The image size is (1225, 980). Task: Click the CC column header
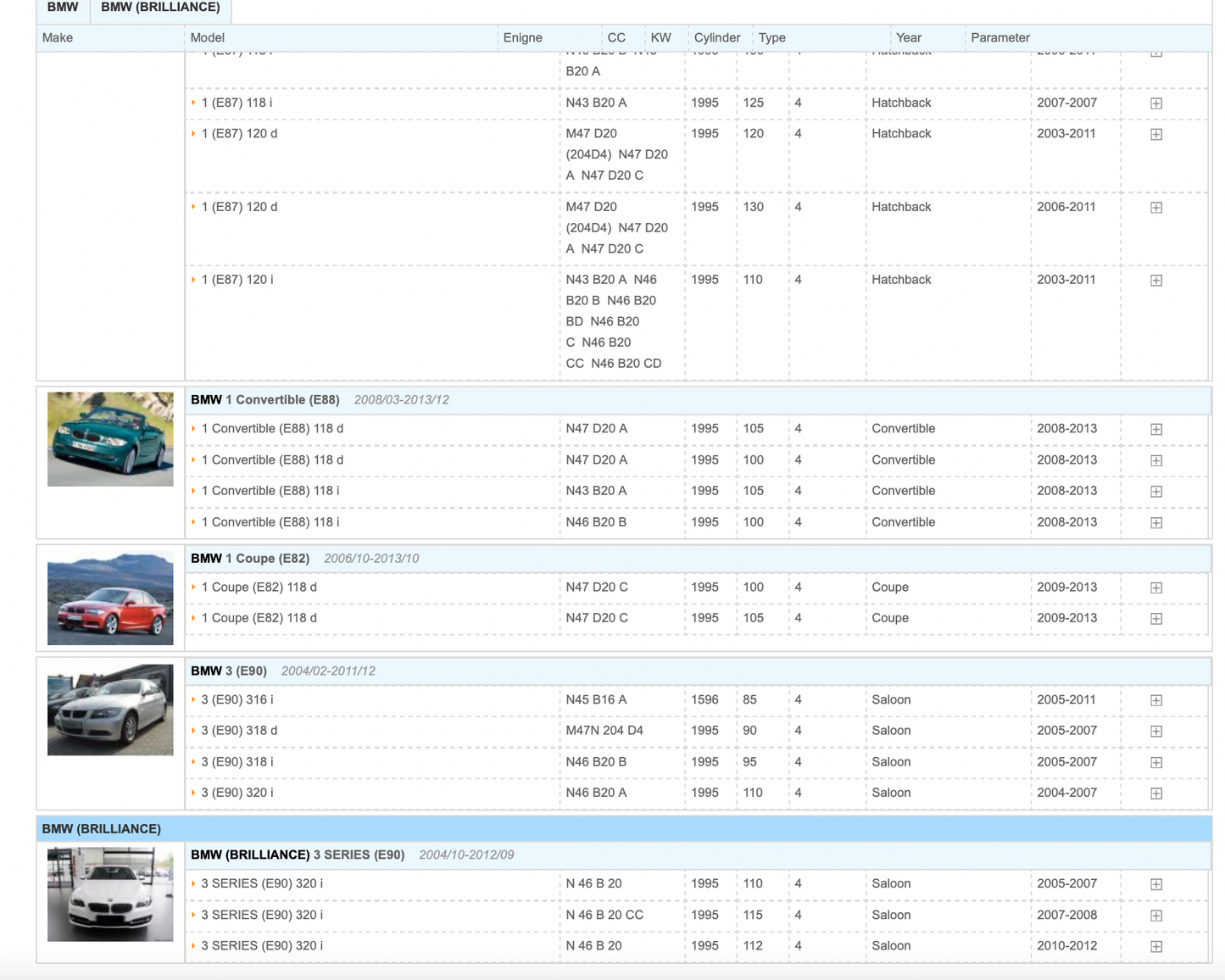coord(617,37)
